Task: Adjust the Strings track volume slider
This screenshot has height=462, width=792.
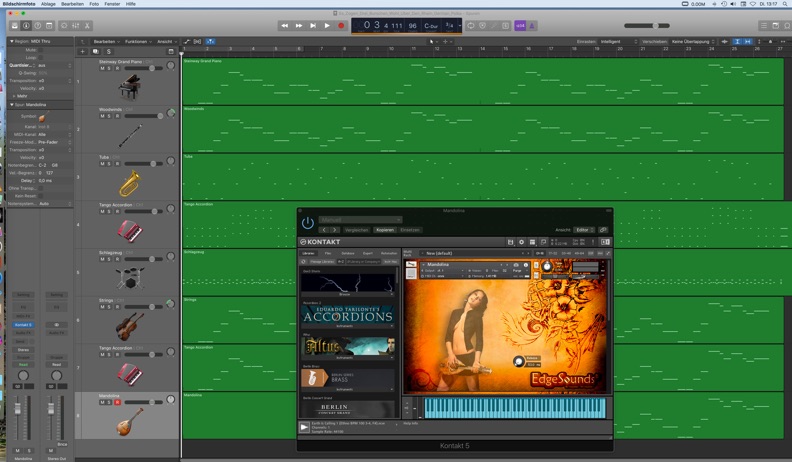Action: 143,307
